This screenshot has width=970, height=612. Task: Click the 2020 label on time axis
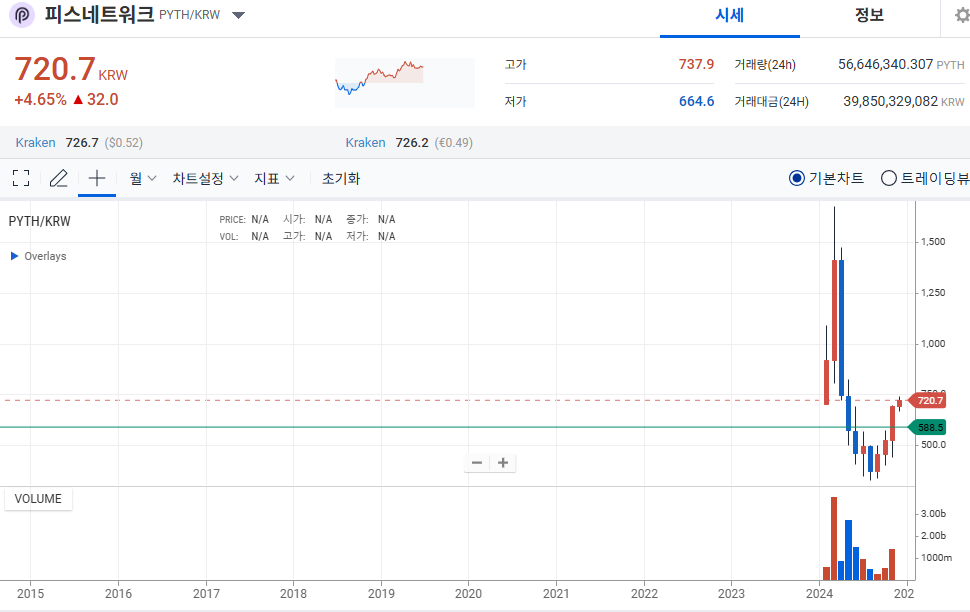(x=468, y=594)
